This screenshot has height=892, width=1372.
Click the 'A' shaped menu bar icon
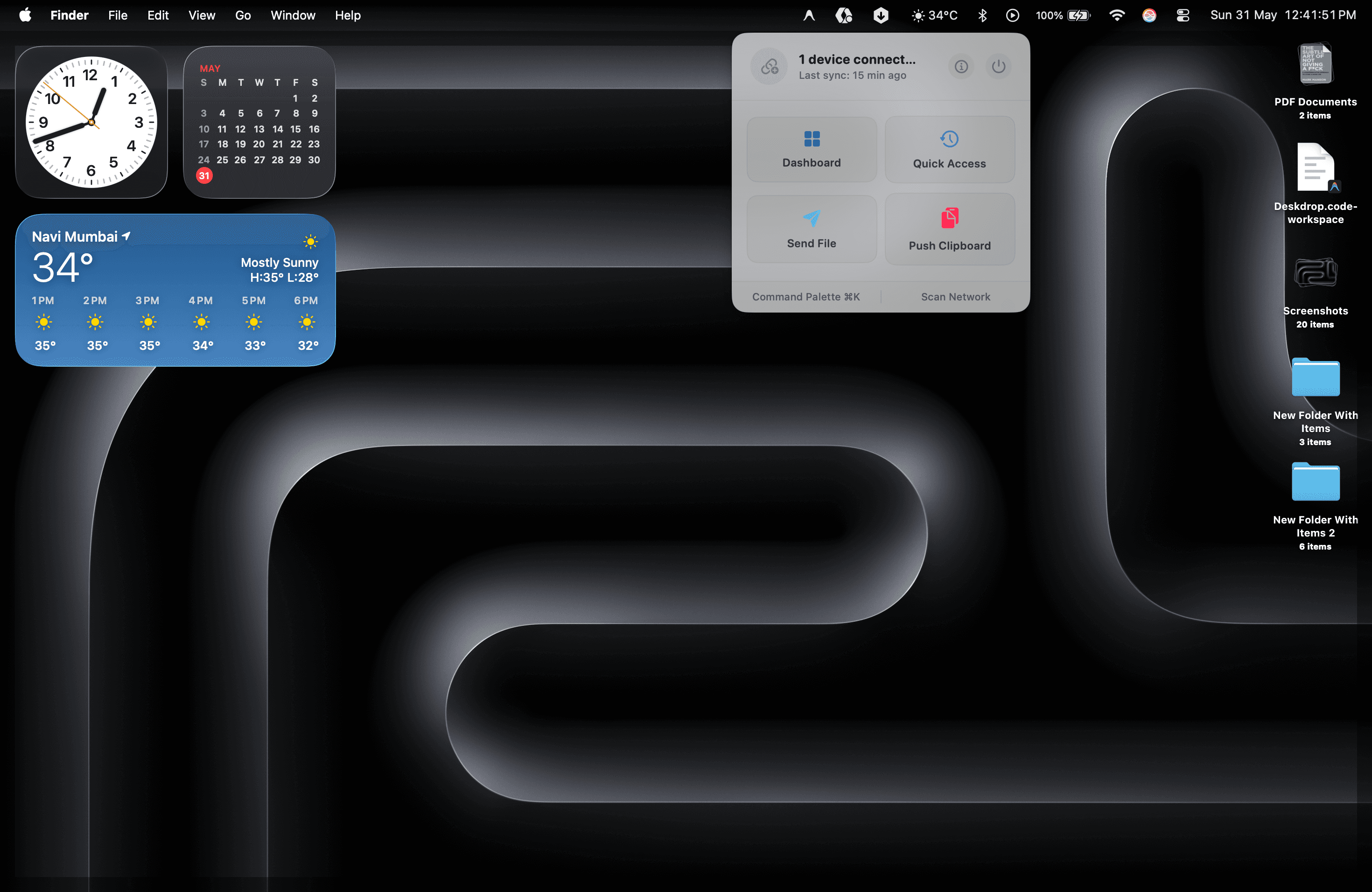click(809, 15)
